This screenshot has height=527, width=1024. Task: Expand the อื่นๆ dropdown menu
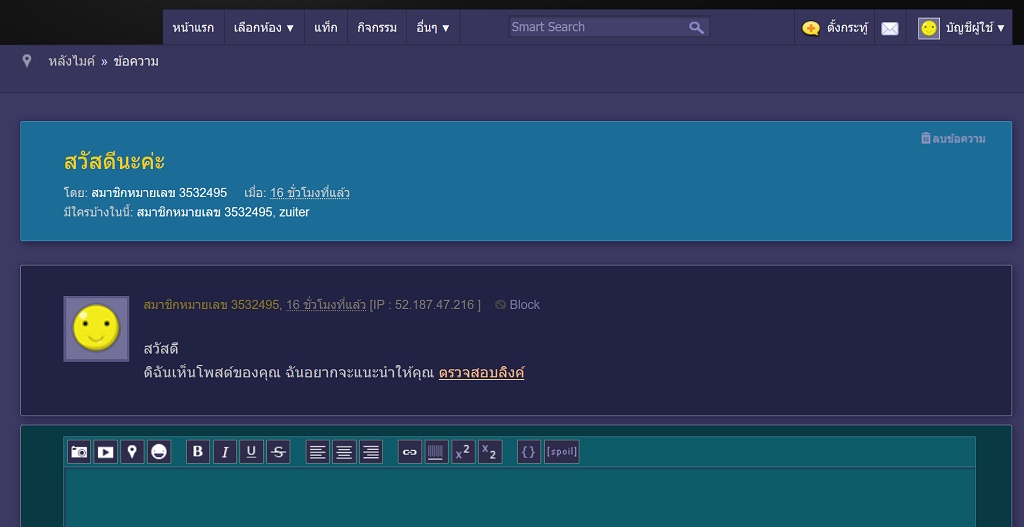click(433, 27)
